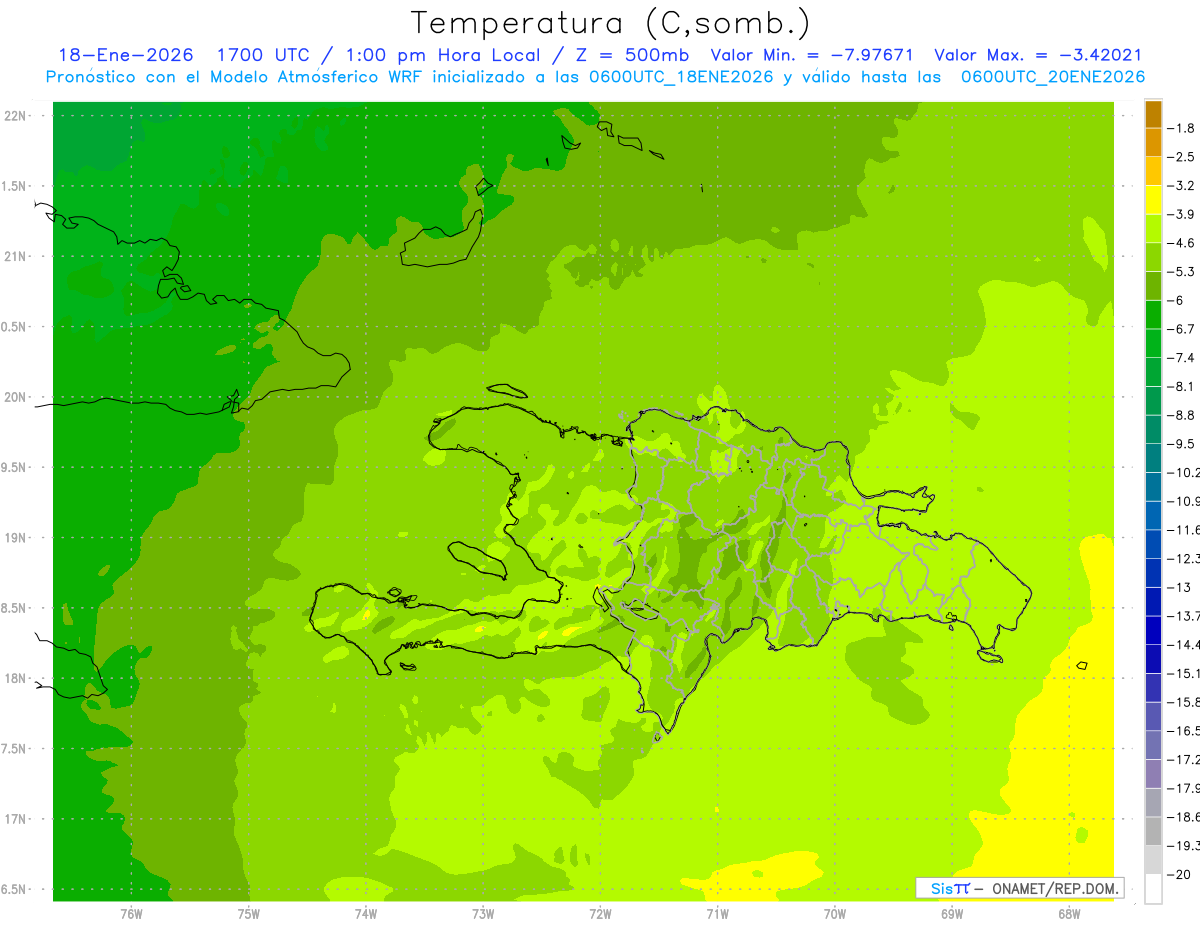Image resolution: width=1200 pixels, height=927 pixels.
Task: Click the 'Valor Max. = -3.42021' value
Action: [1037, 56]
